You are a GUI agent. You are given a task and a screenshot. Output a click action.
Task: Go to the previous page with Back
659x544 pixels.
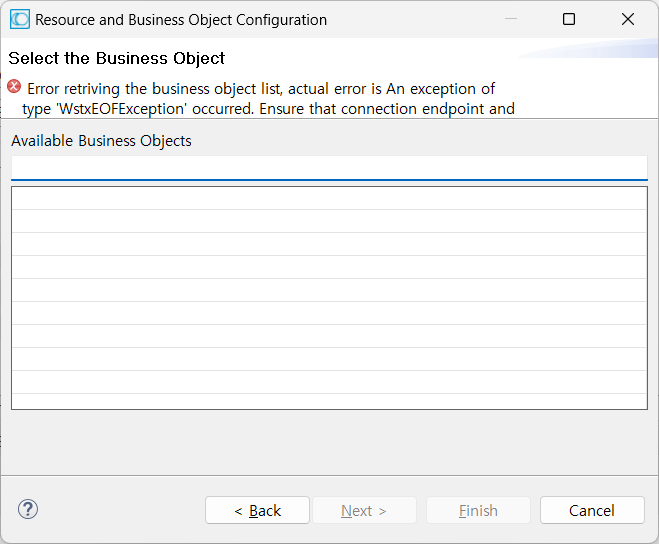click(257, 510)
